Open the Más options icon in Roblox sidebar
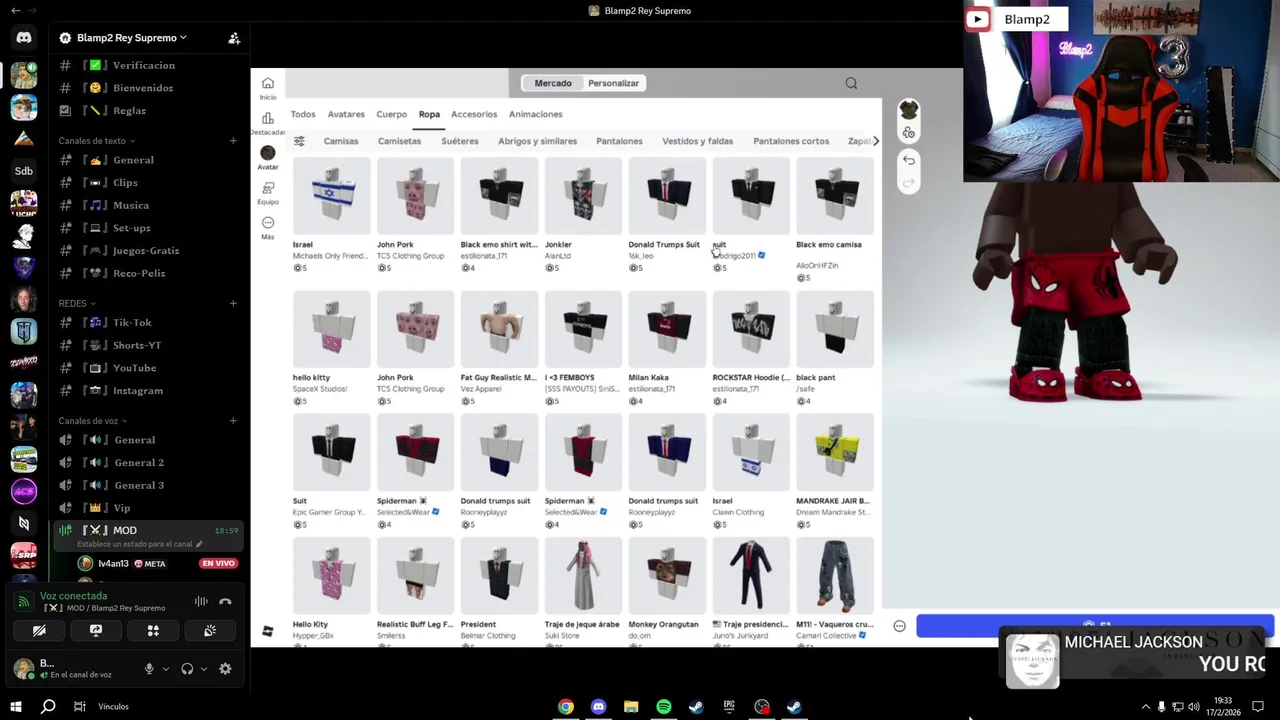Viewport: 1280px width, 720px height. (268, 223)
